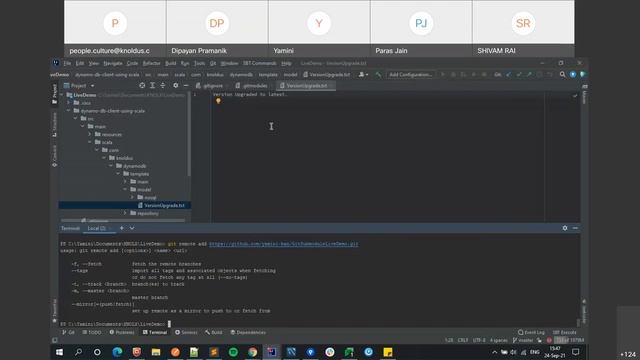Open the Refactor menu
Image resolution: width=640 pixels, height=360 pixels.
coord(151,63)
